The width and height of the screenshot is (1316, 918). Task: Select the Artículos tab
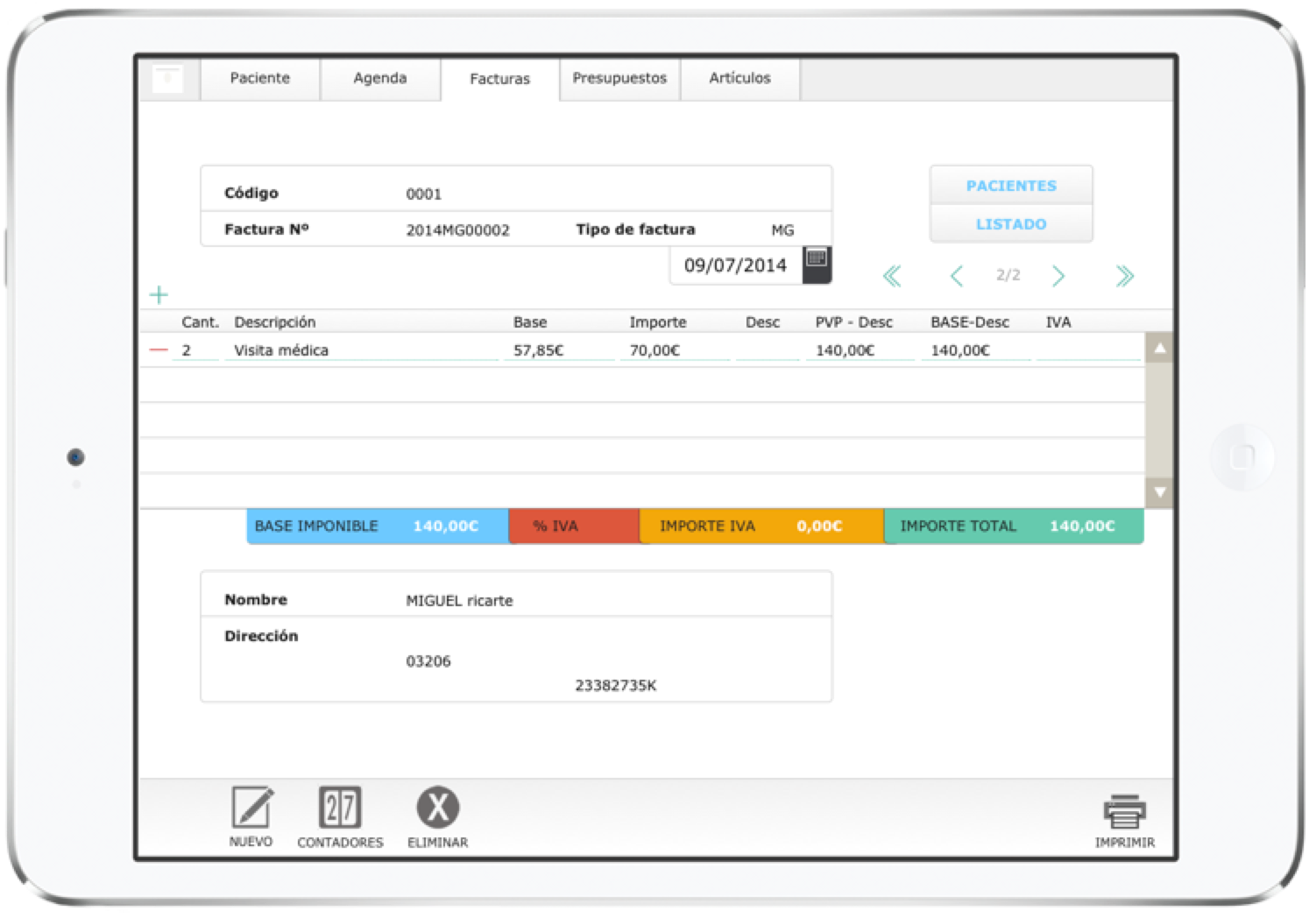point(739,79)
